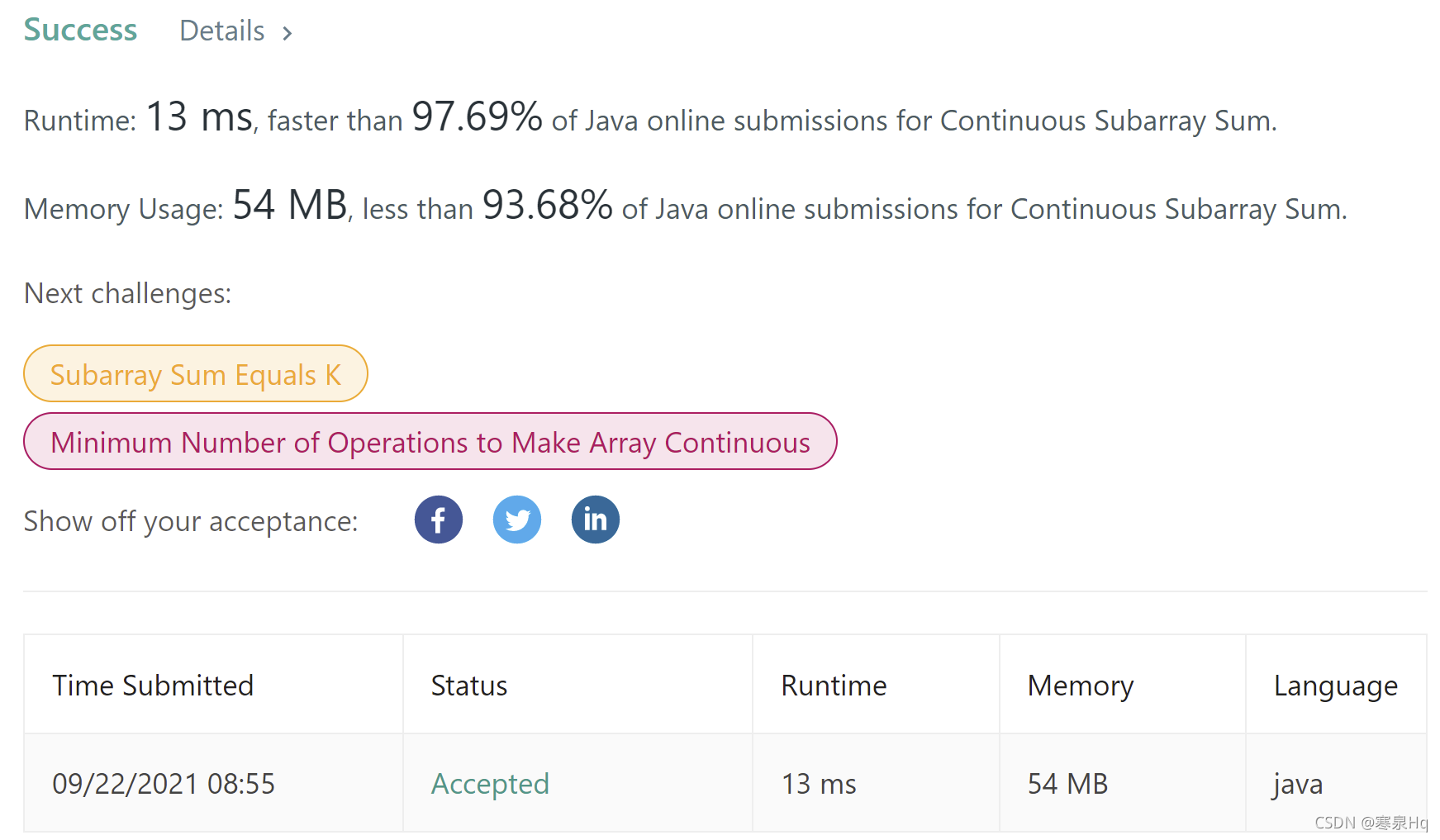Open the submission Details link
1440x840 pixels.
(x=221, y=31)
